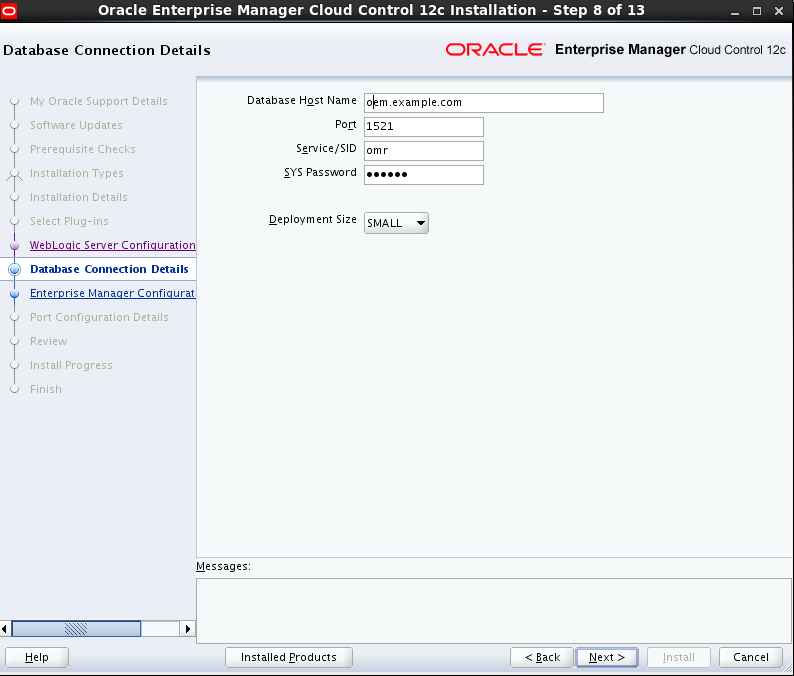The width and height of the screenshot is (794, 676).
Task: Click the disabled Install button
Action: click(679, 657)
